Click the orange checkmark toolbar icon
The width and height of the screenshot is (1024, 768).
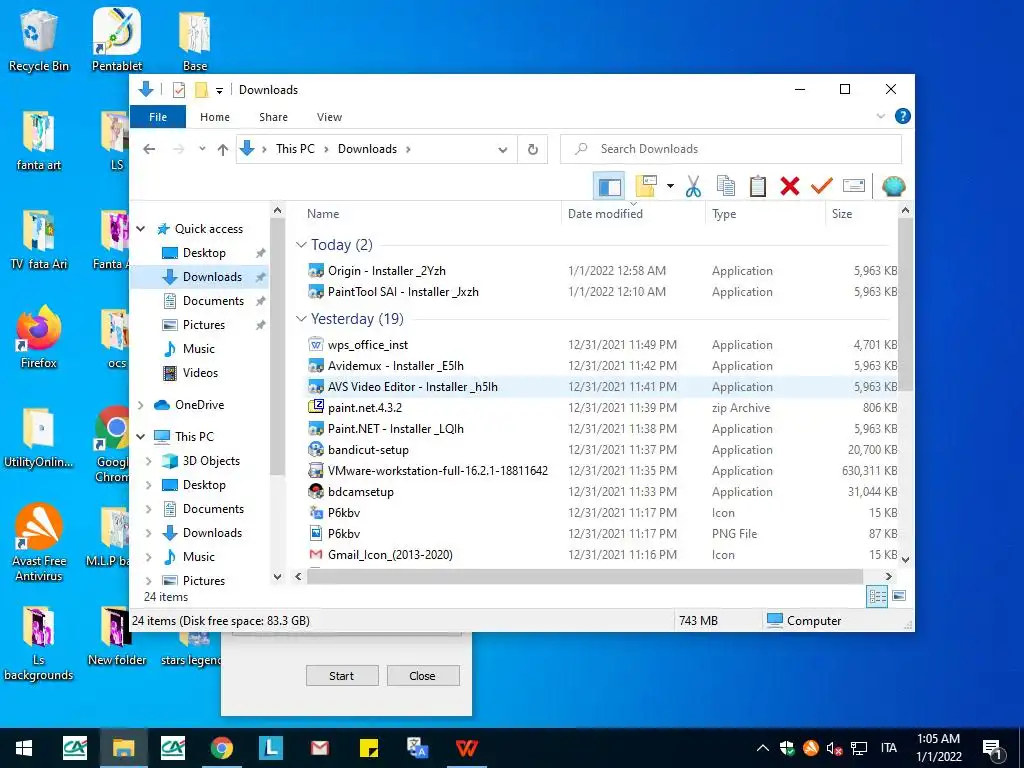point(822,187)
